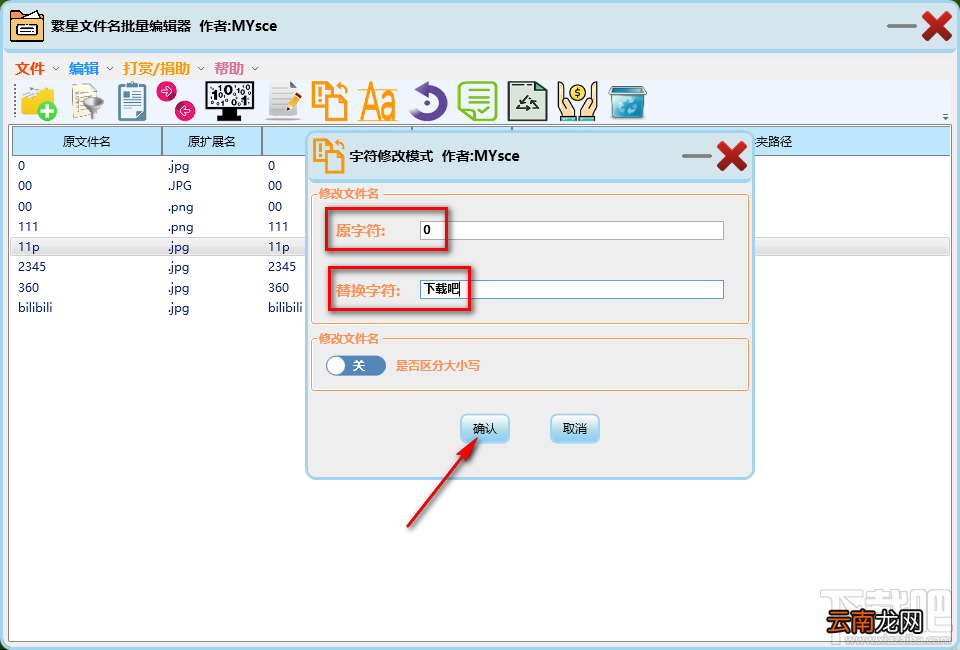Click the uppercase .JPG extension cell

(179, 185)
